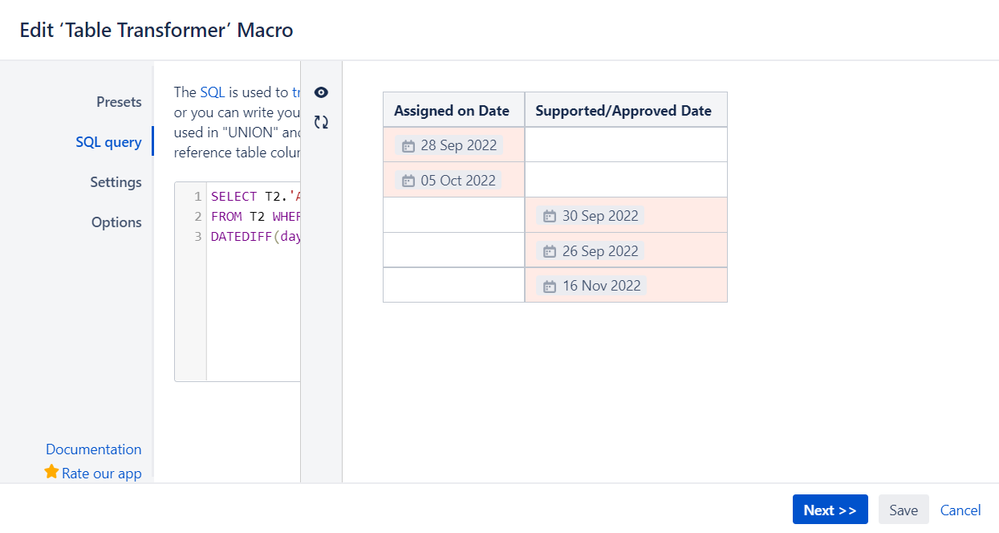
Task: Follow the Rate our app link
Action: (x=101, y=473)
